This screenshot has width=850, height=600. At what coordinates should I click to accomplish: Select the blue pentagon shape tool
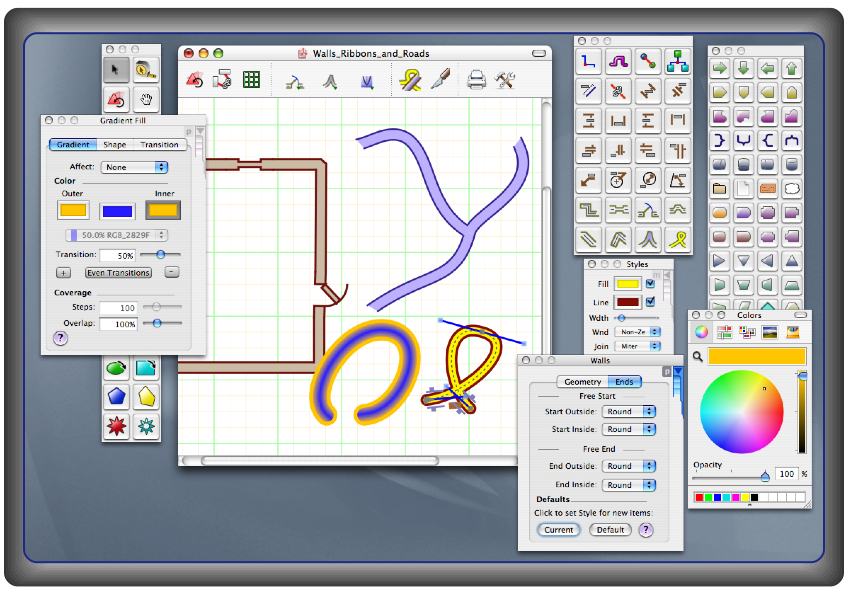[x=116, y=397]
